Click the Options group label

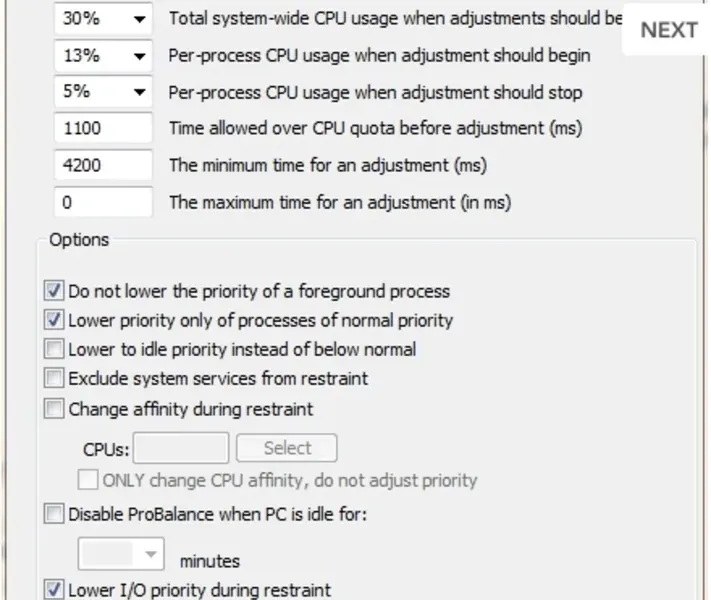79,240
